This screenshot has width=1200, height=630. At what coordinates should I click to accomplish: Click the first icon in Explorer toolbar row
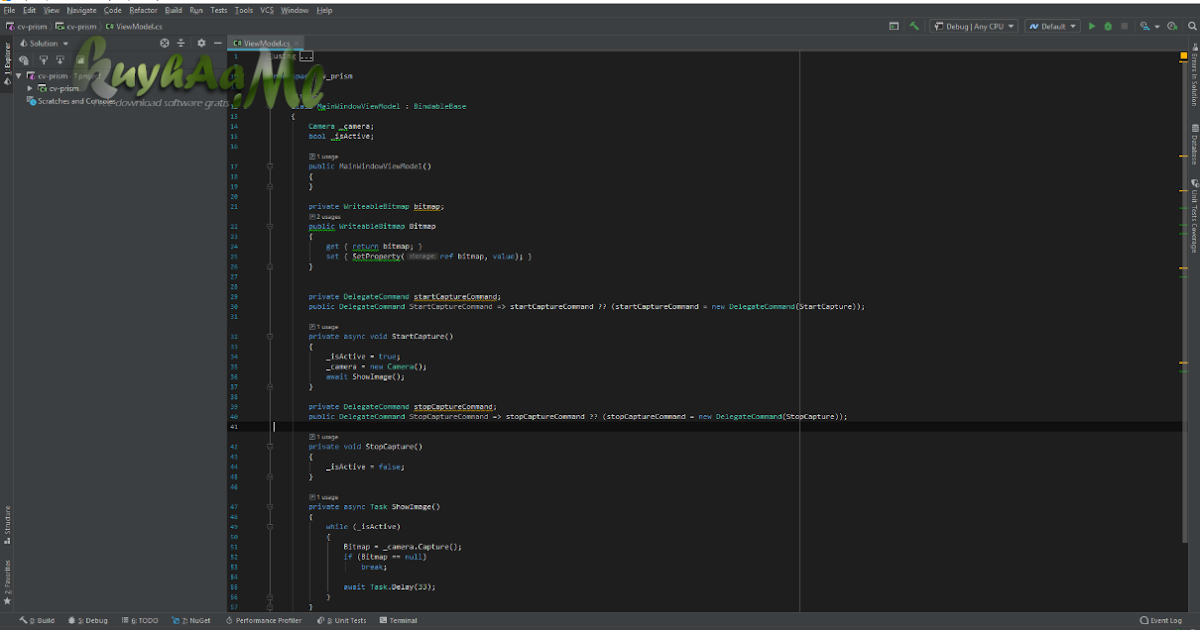[x=24, y=60]
